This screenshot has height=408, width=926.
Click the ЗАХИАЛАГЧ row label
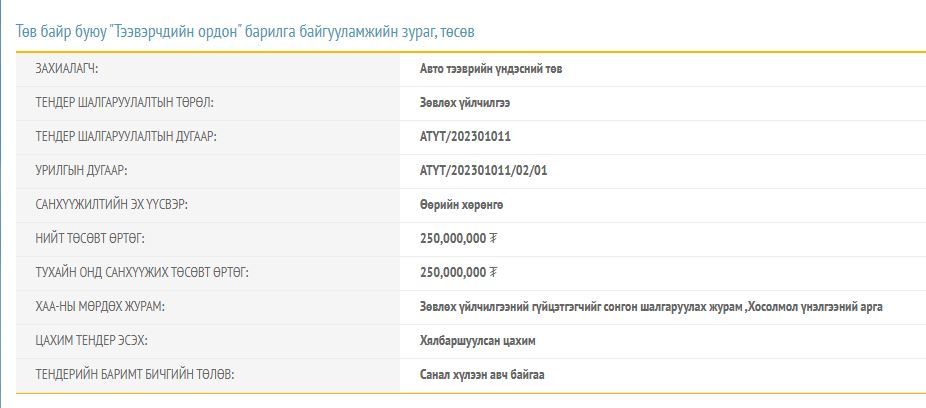pyautogui.click(x=67, y=69)
